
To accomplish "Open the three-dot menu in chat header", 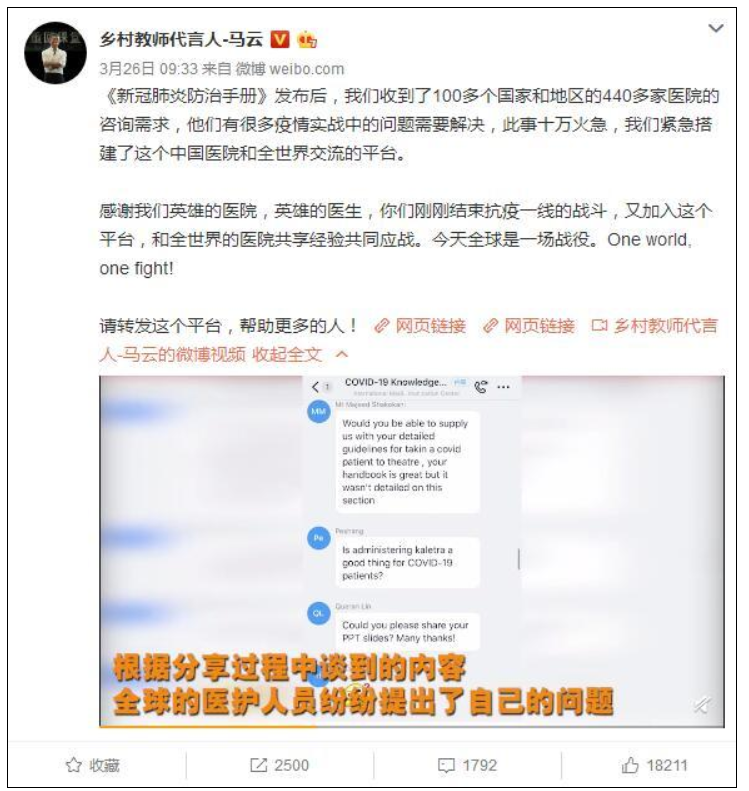I will 503,387.
